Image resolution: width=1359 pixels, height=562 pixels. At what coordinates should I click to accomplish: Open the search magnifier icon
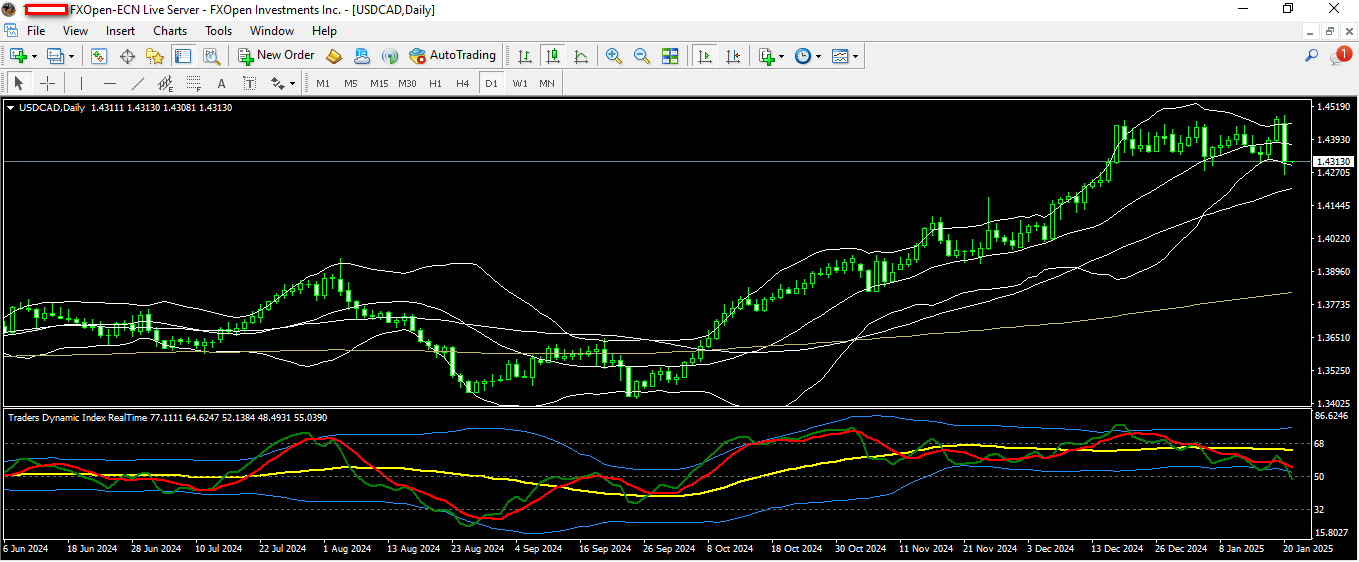(x=1312, y=56)
